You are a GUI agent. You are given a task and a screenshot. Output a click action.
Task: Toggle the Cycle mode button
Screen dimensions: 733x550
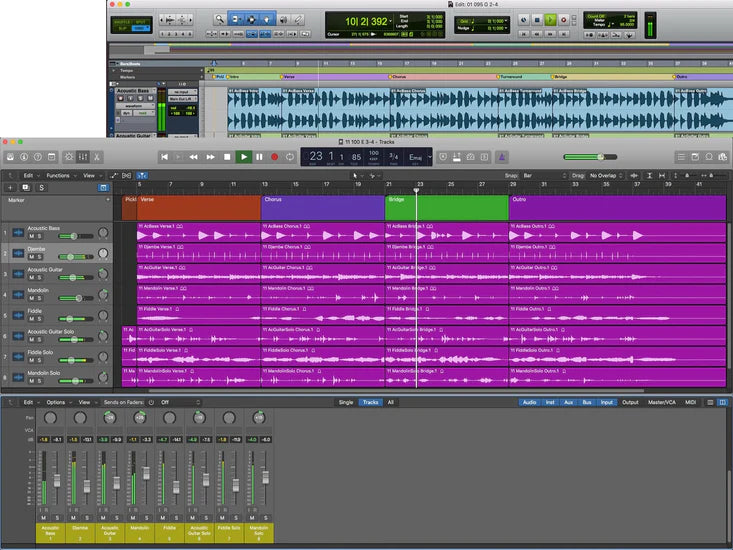[291, 157]
